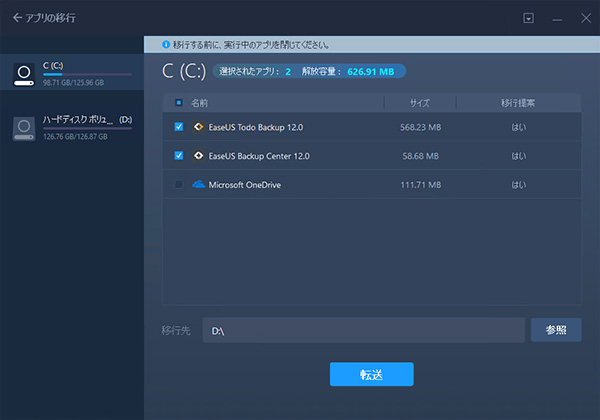
Task: Click the Microsoft OneDrive name
Action: [245, 185]
